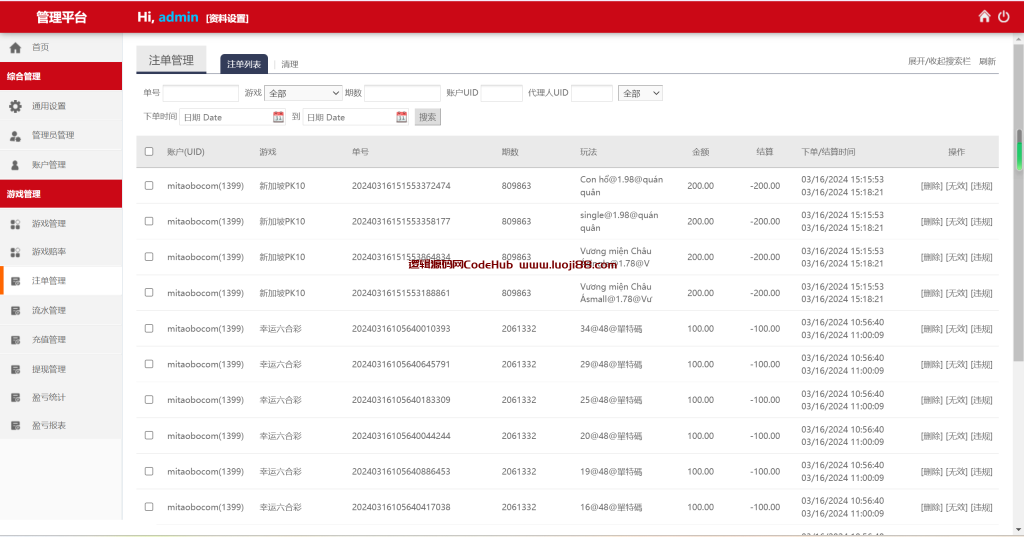Click the admin username in header

[x=178, y=17]
